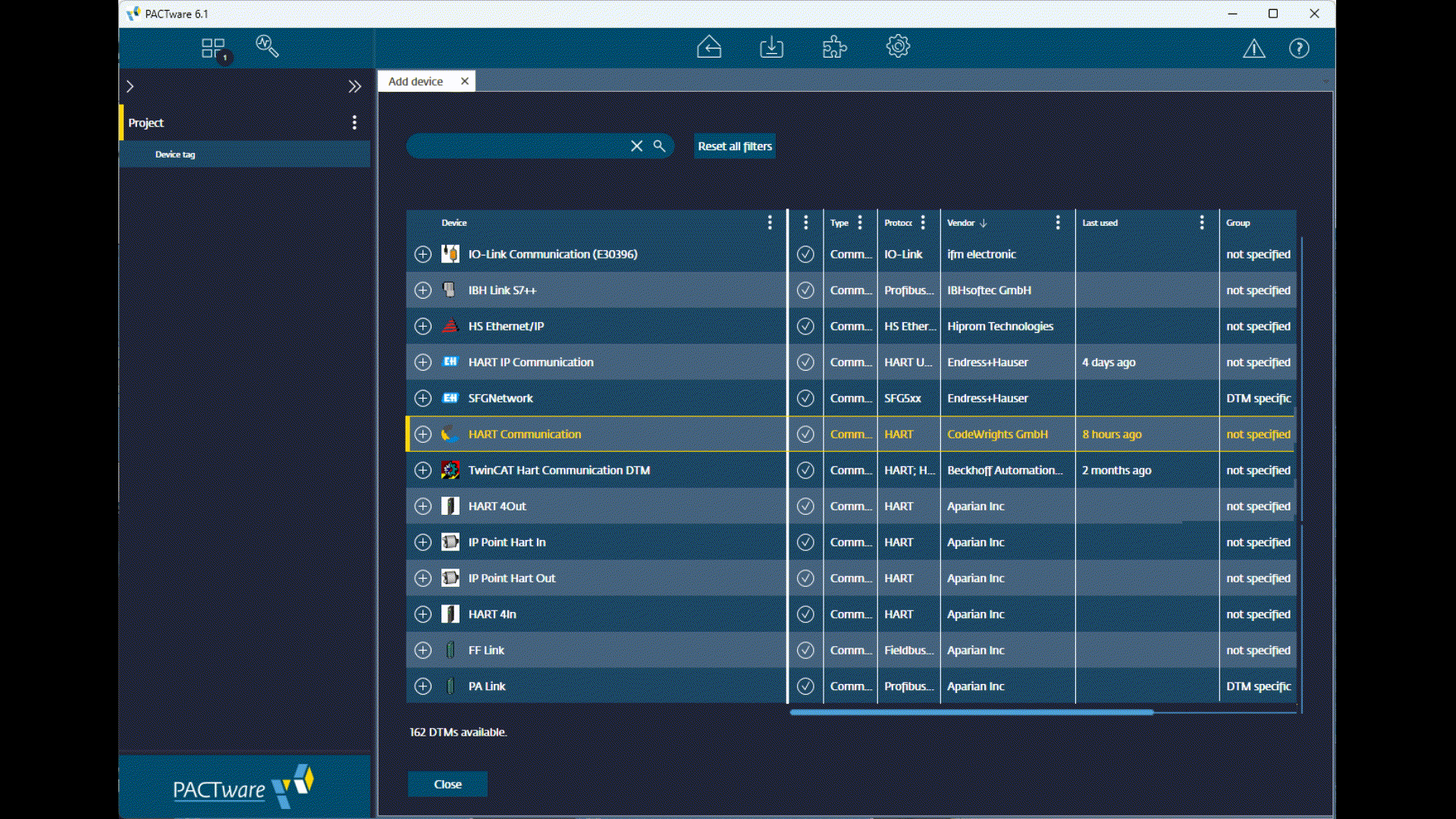
Task: Add the IP Point Hart Out device
Action: click(423, 579)
